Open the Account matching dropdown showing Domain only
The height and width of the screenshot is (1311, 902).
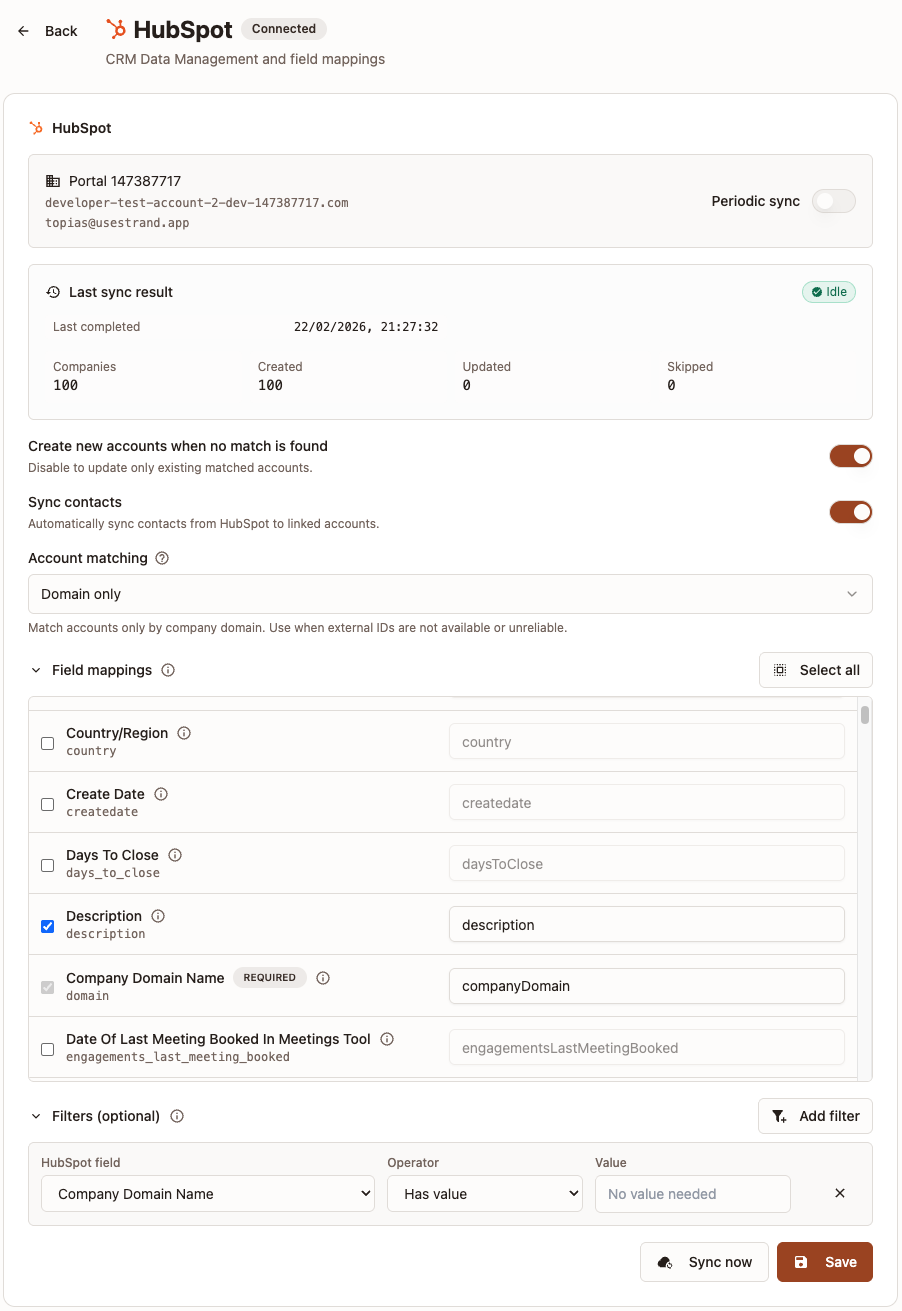click(450, 594)
